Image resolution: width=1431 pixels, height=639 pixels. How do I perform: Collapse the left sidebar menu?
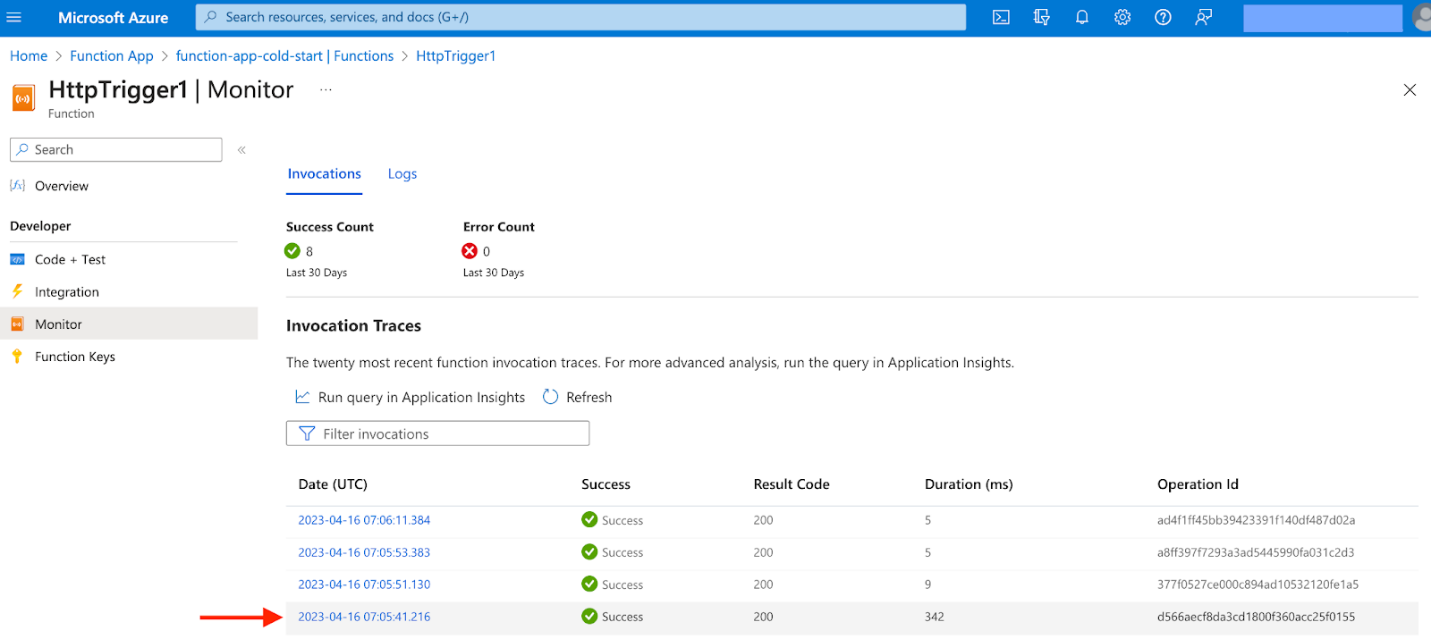241,150
